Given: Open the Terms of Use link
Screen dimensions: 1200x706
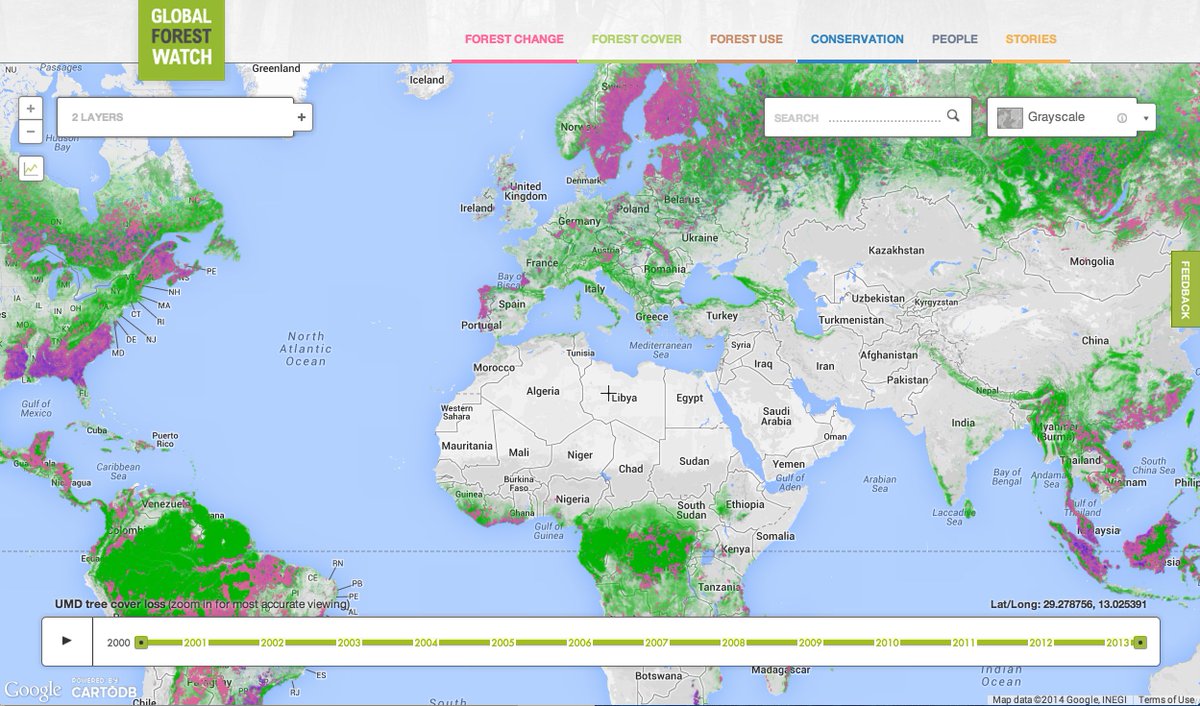Looking at the screenshot, I should (1165, 700).
